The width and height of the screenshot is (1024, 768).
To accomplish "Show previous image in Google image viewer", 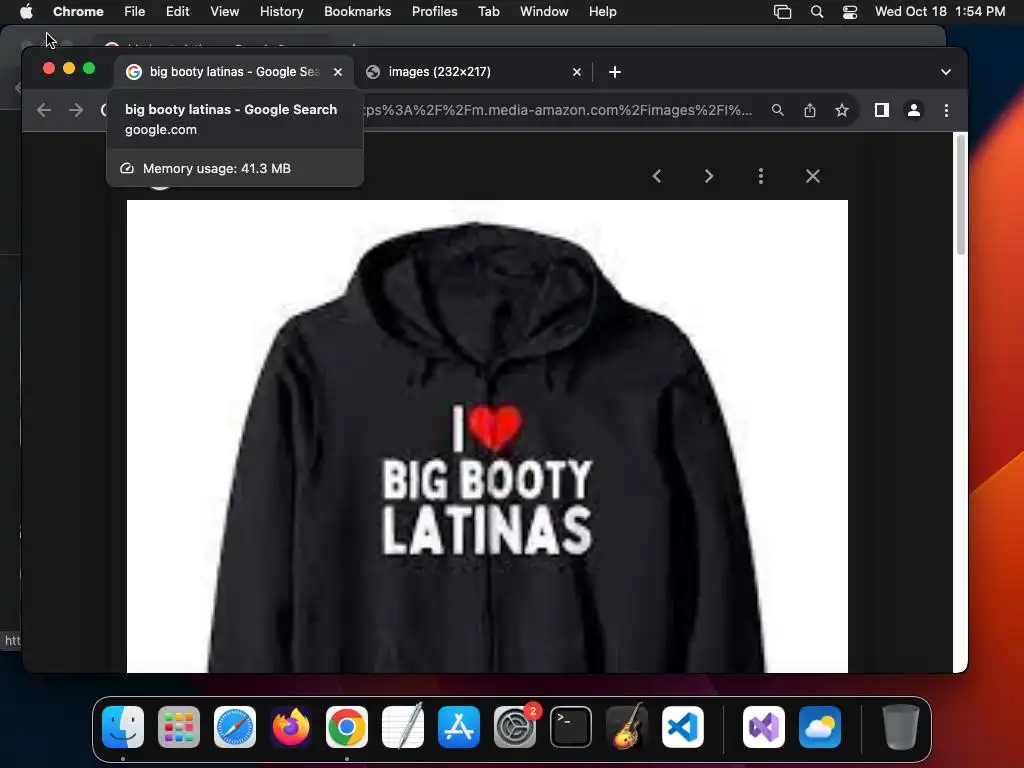I will tap(657, 176).
